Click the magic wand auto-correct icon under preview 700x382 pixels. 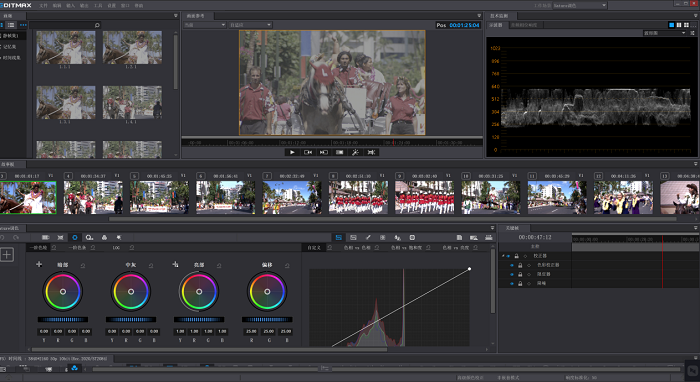point(355,152)
